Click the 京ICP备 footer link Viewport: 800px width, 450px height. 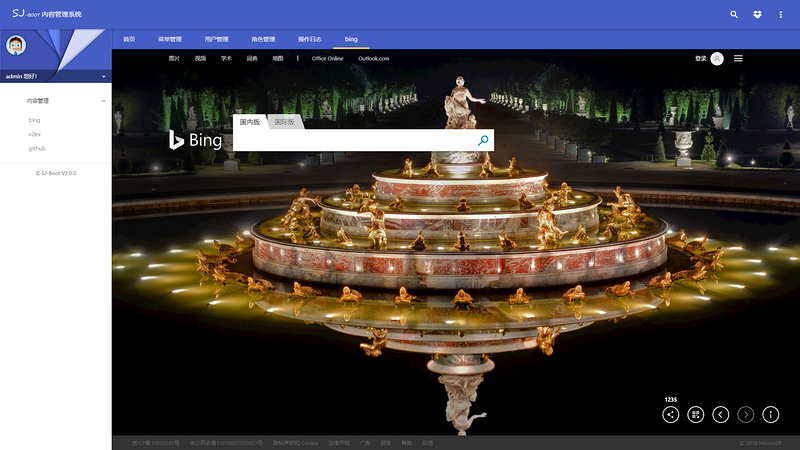(x=156, y=443)
